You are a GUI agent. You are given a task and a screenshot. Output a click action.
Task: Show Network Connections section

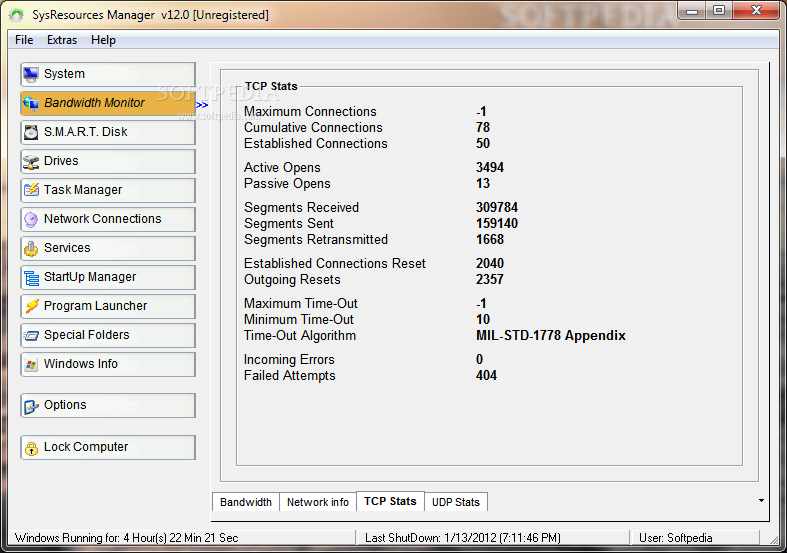108,219
